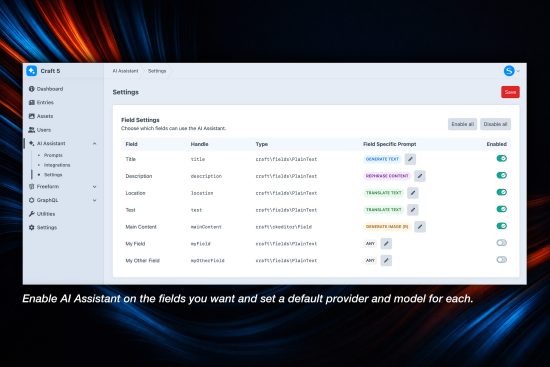The width and height of the screenshot is (550, 367).
Task: Click the Settings breadcrumb link
Action: (x=157, y=71)
